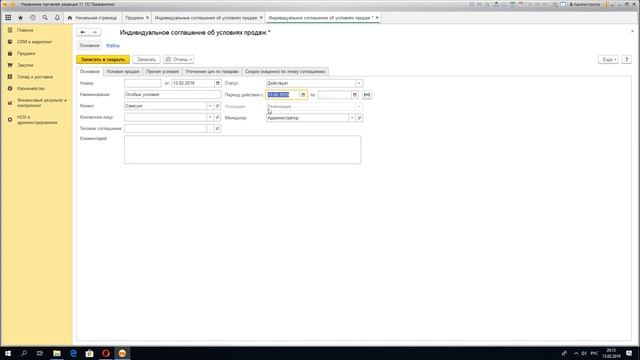The width and height of the screenshot is (640, 360).
Task: Navigate back with left arrow button
Action: click(x=82, y=32)
